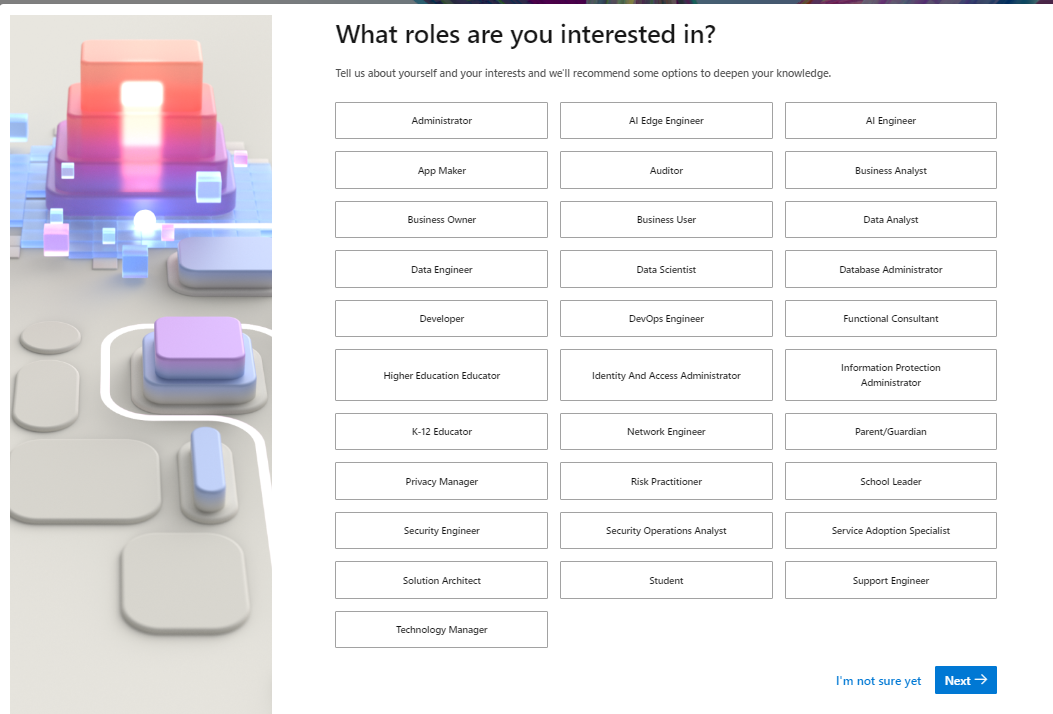Screen dimensions: 1053x714
Task: Toggle the Solution Architect role
Action: click(x=441, y=580)
